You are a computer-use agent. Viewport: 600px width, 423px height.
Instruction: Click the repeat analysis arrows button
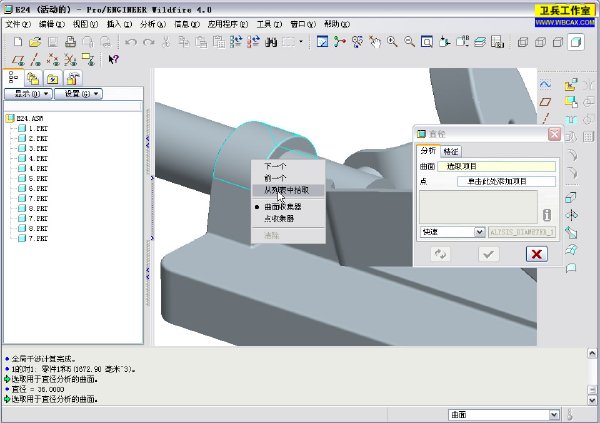point(440,254)
